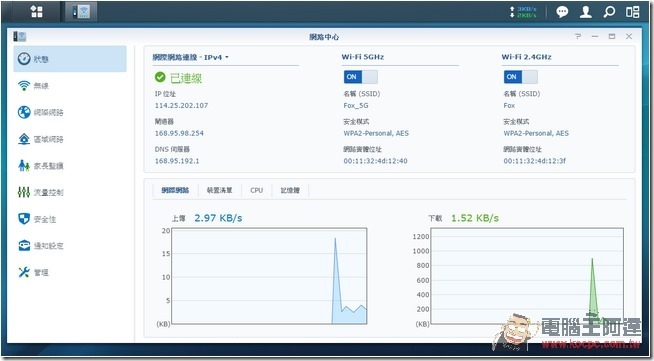Image resolution: width=654 pixels, height=361 pixels.
Task: Select the Network Center taskbar icon
Action: (x=81, y=12)
